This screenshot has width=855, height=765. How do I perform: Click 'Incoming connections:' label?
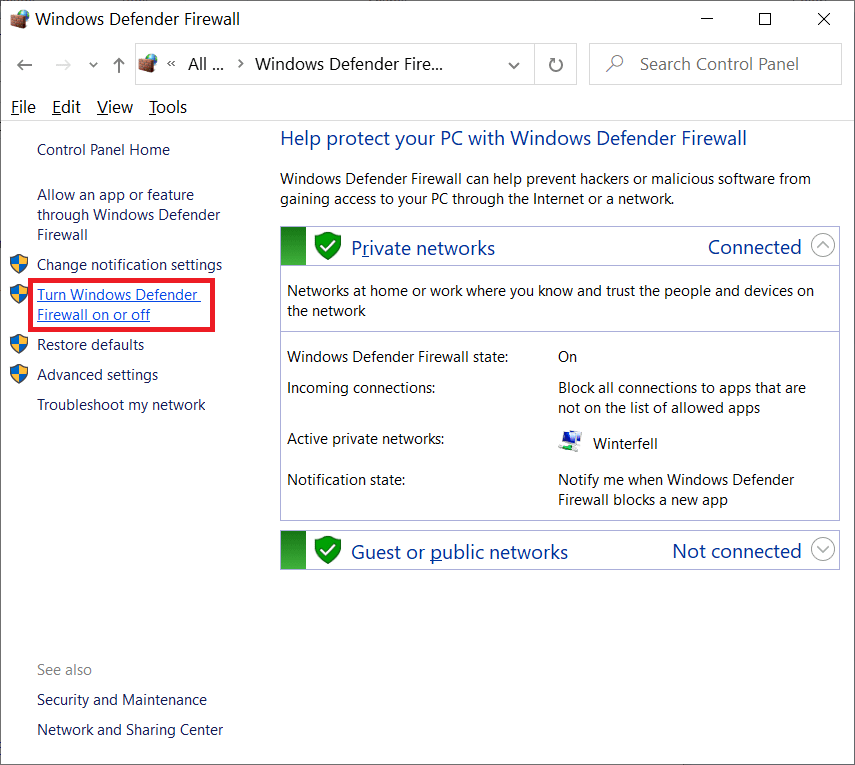pos(361,388)
